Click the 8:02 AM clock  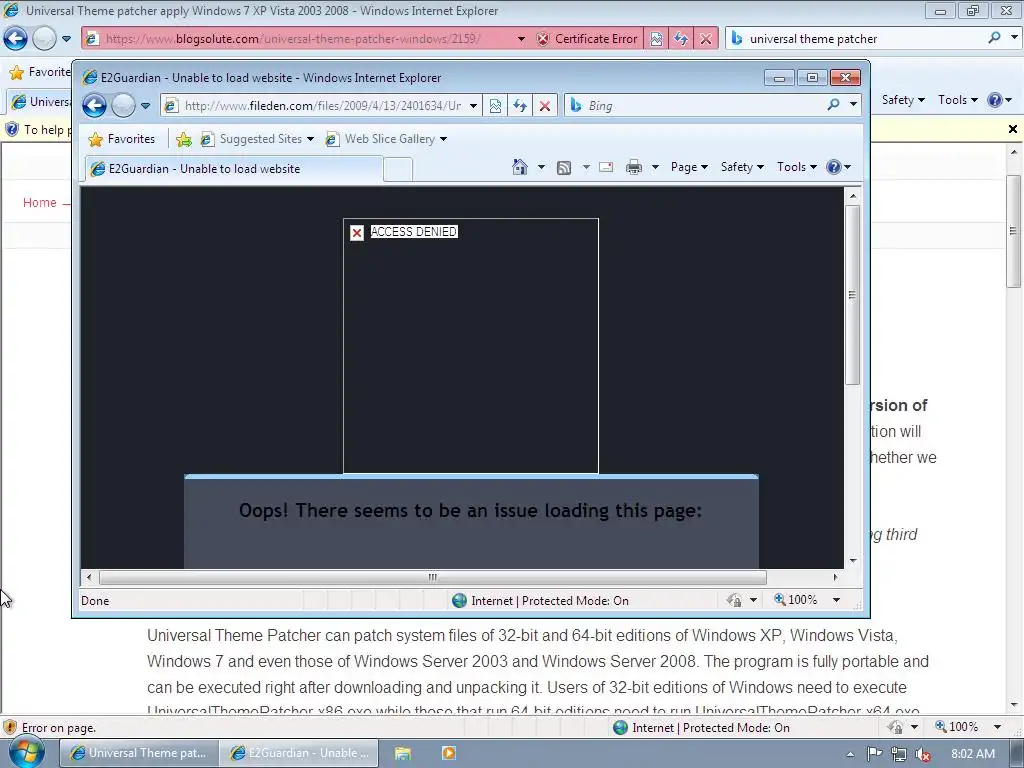pos(972,754)
